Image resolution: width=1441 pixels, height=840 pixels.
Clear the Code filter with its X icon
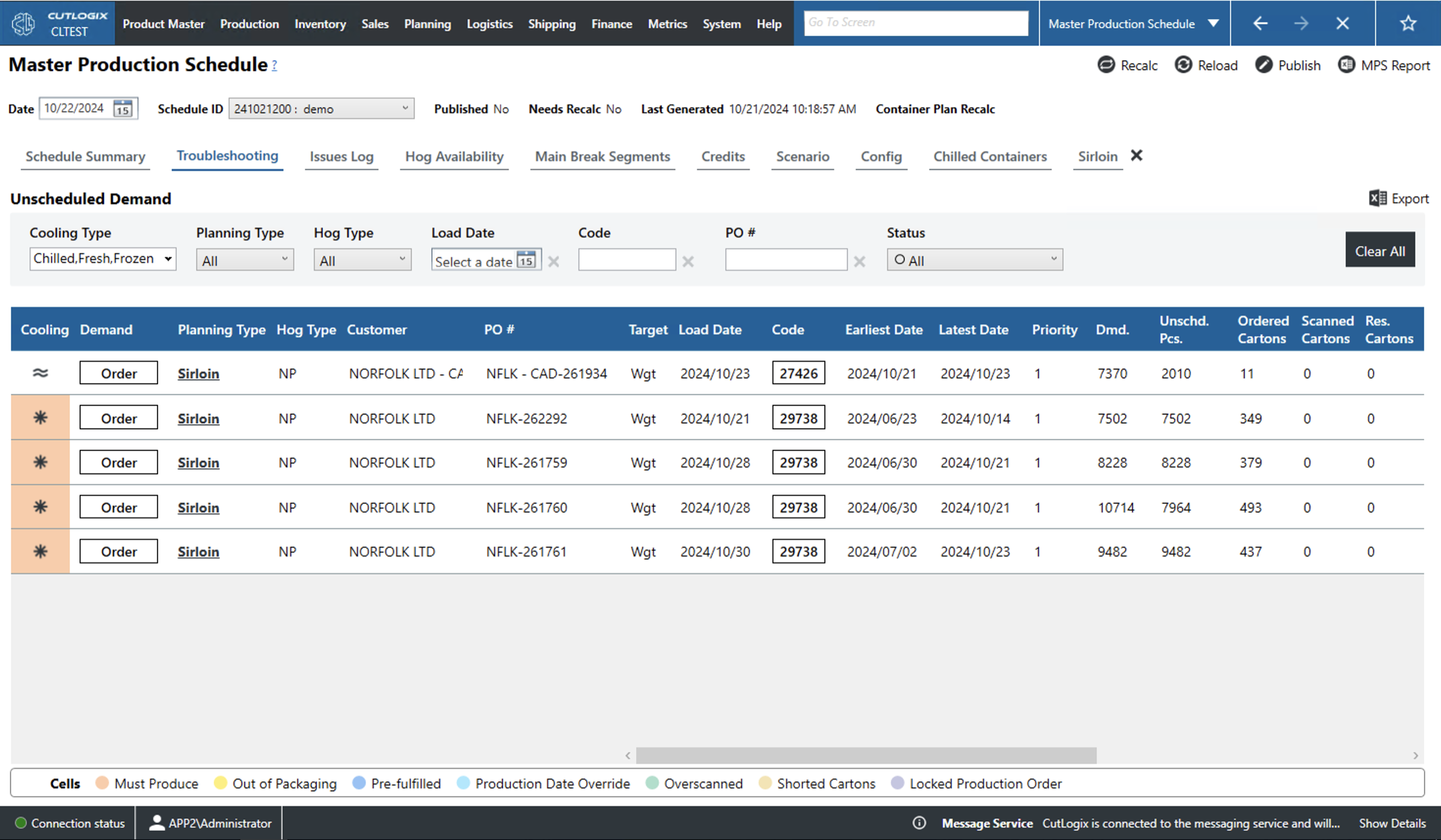click(688, 261)
